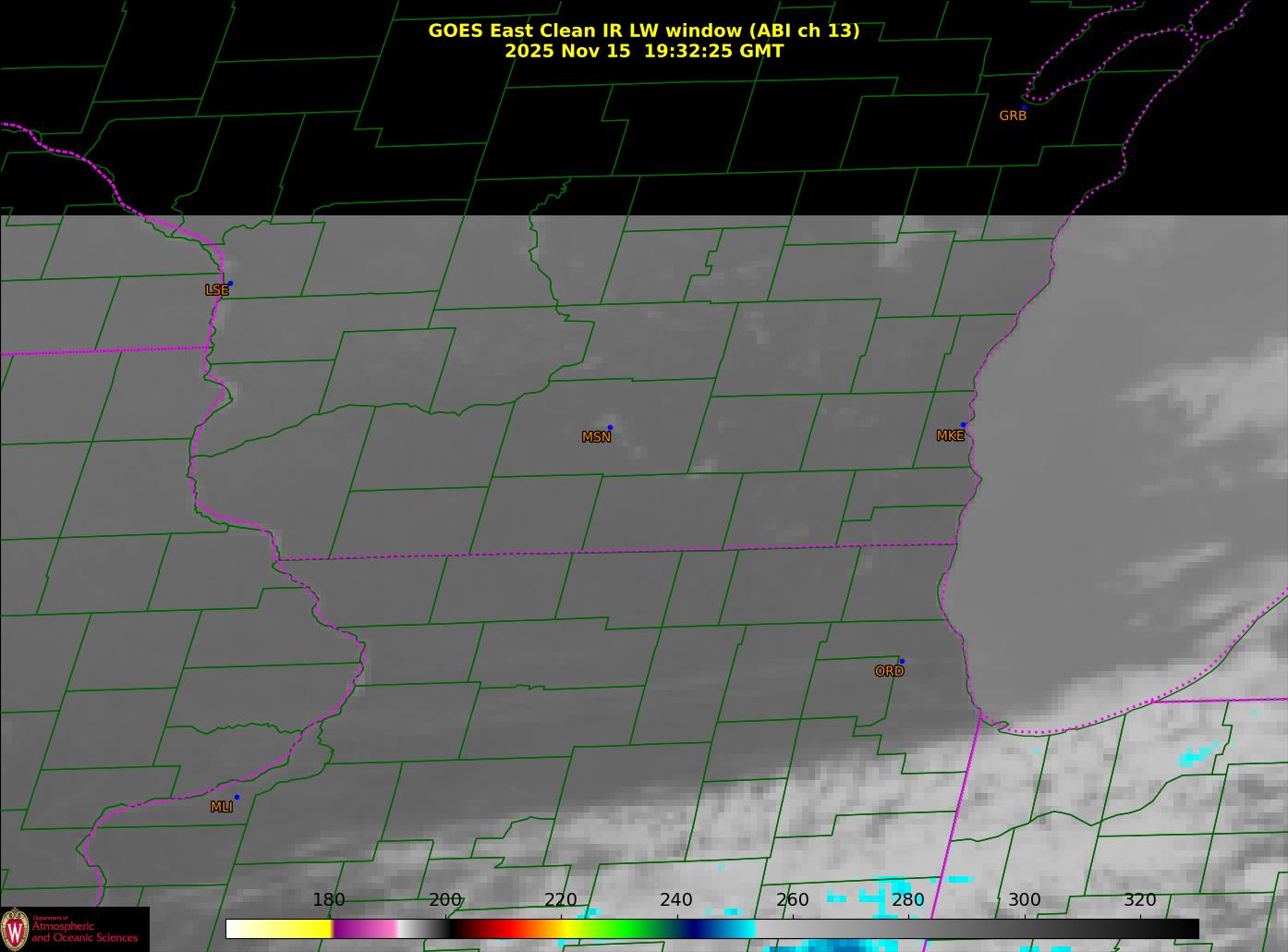Click the 180 colorbar label

[329, 900]
